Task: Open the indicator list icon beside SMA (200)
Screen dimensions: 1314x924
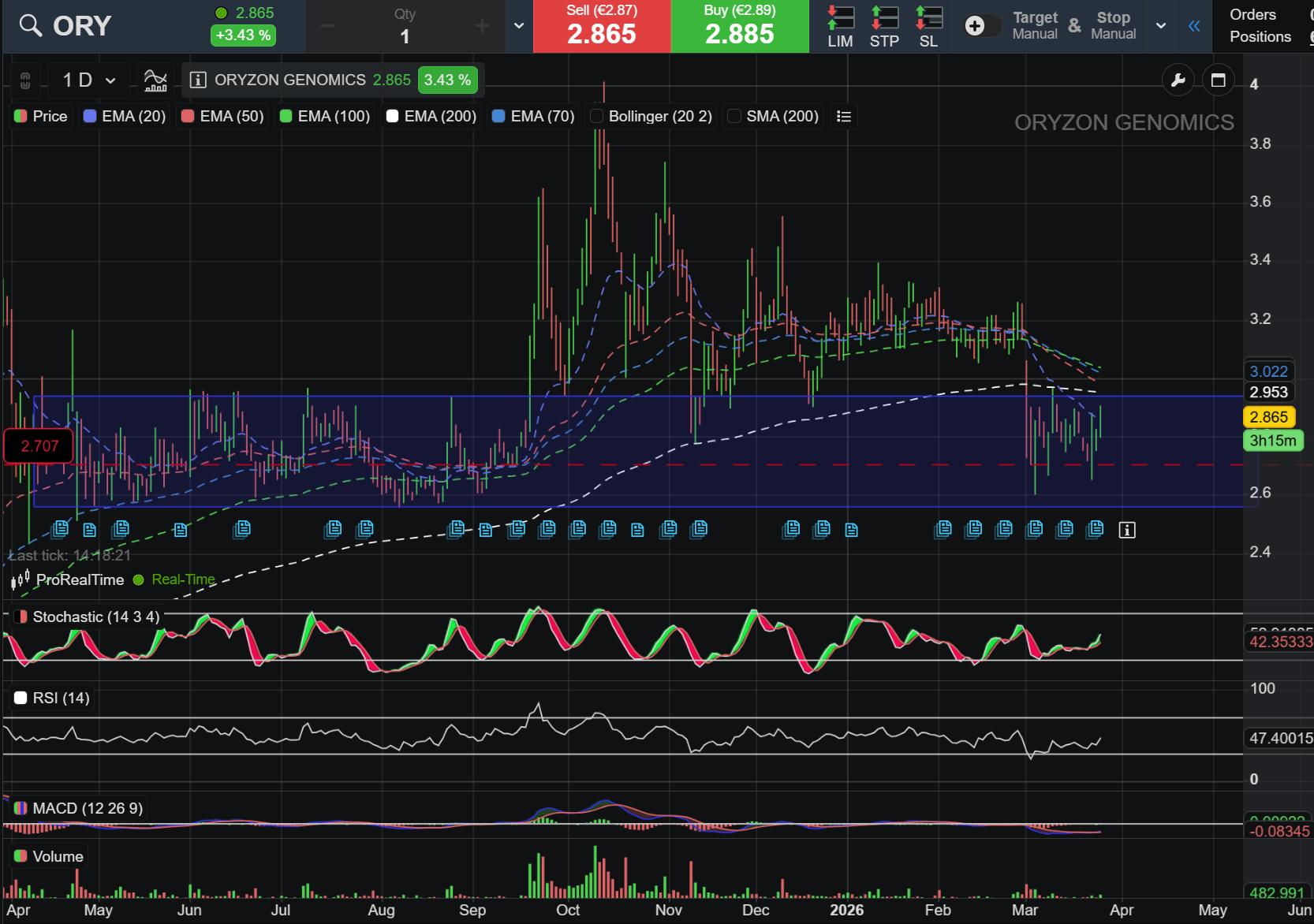Action: tap(844, 117)
